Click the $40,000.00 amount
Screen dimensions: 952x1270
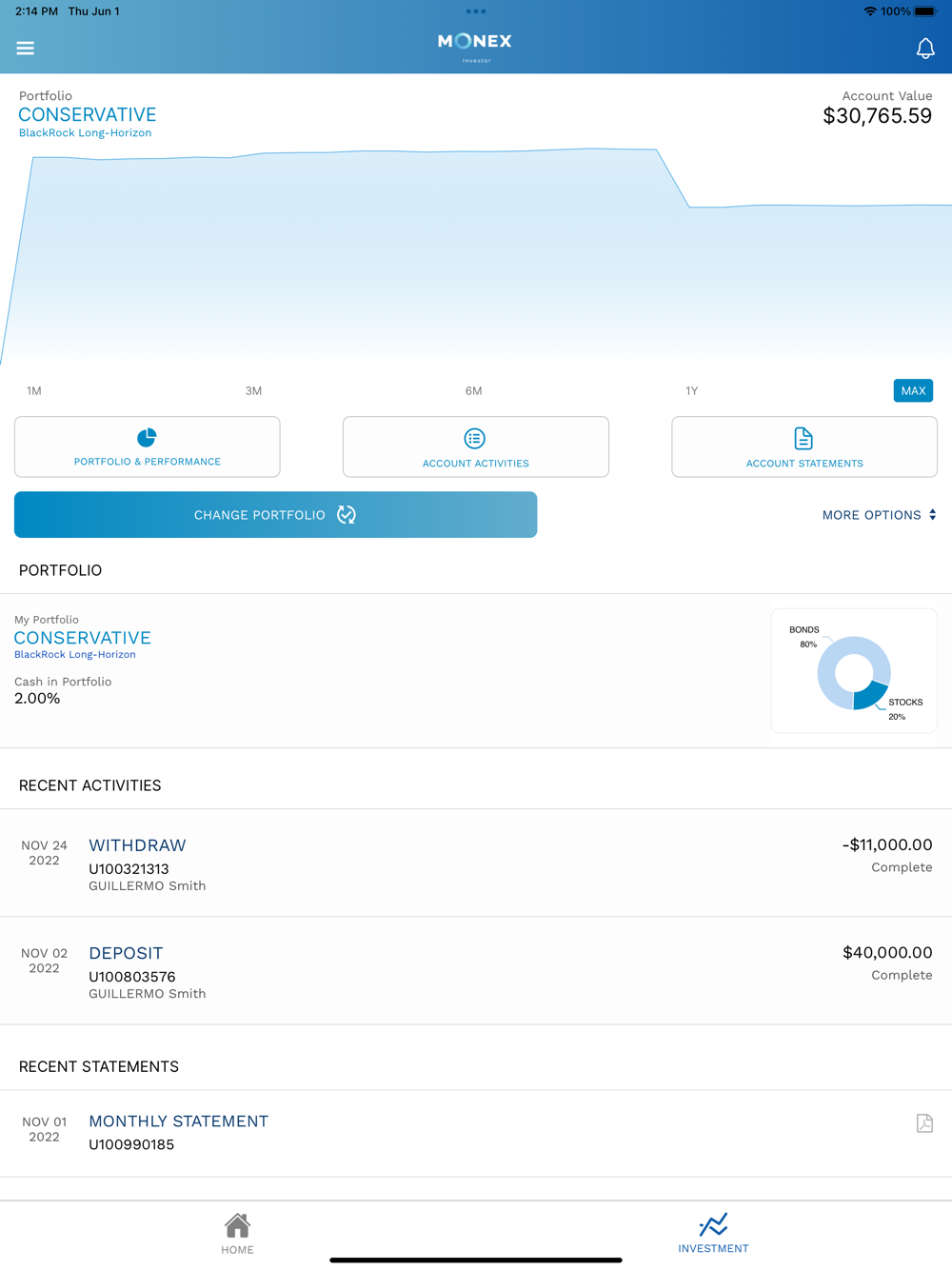click(887, 952)
